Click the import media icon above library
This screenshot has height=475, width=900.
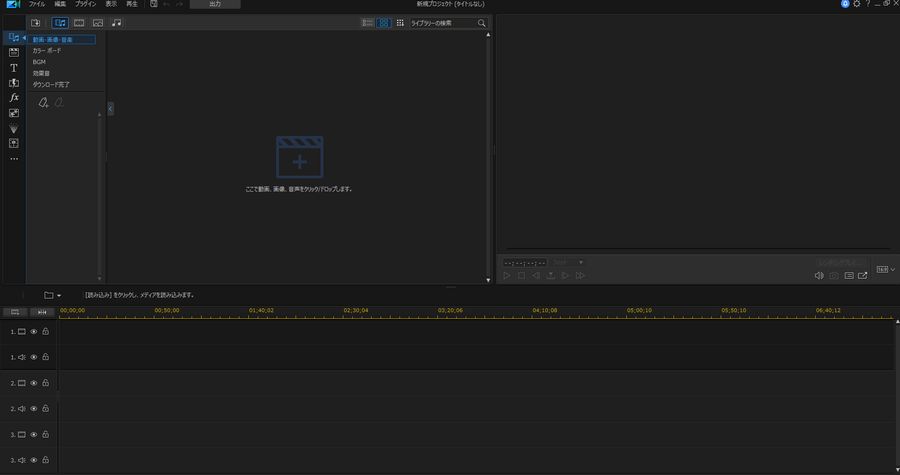[x=36, y=22]
